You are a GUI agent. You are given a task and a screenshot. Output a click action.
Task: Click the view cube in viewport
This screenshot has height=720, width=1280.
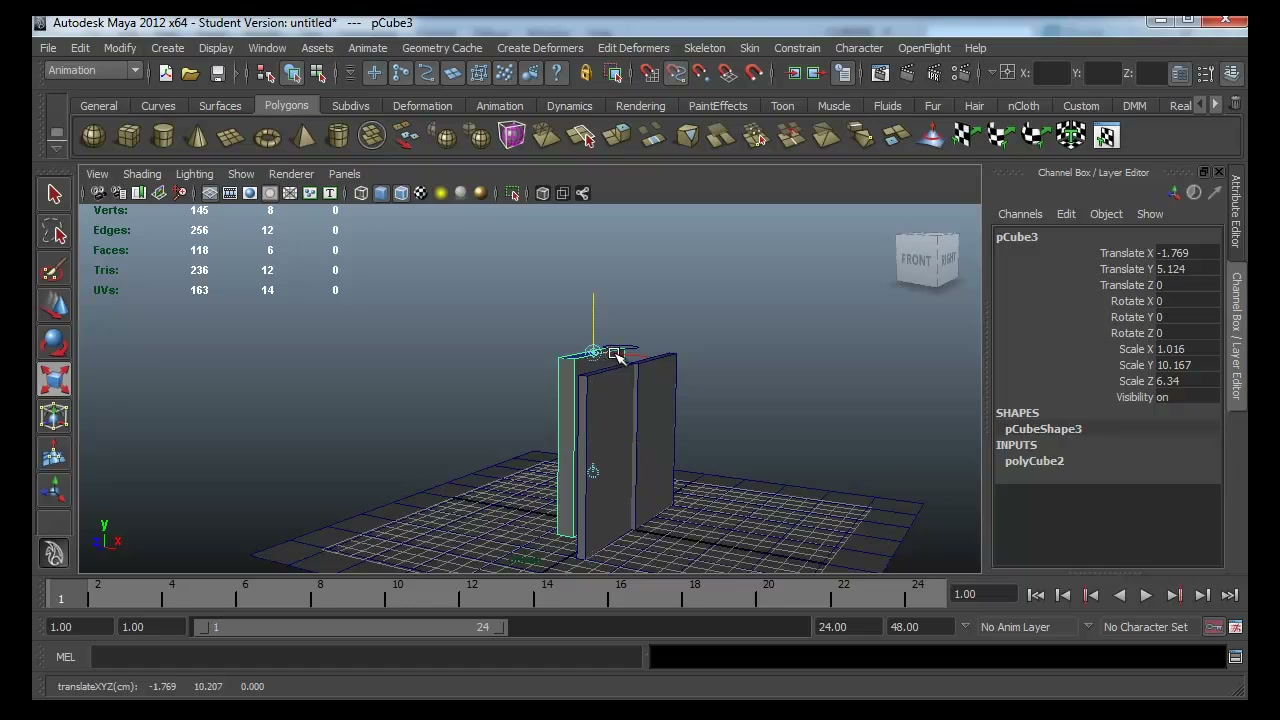pyautogui.click(x=927, y=260)
